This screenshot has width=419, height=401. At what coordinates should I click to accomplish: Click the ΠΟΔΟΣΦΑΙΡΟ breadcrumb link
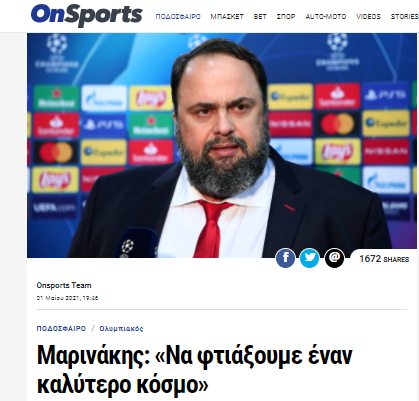[61, 329]
